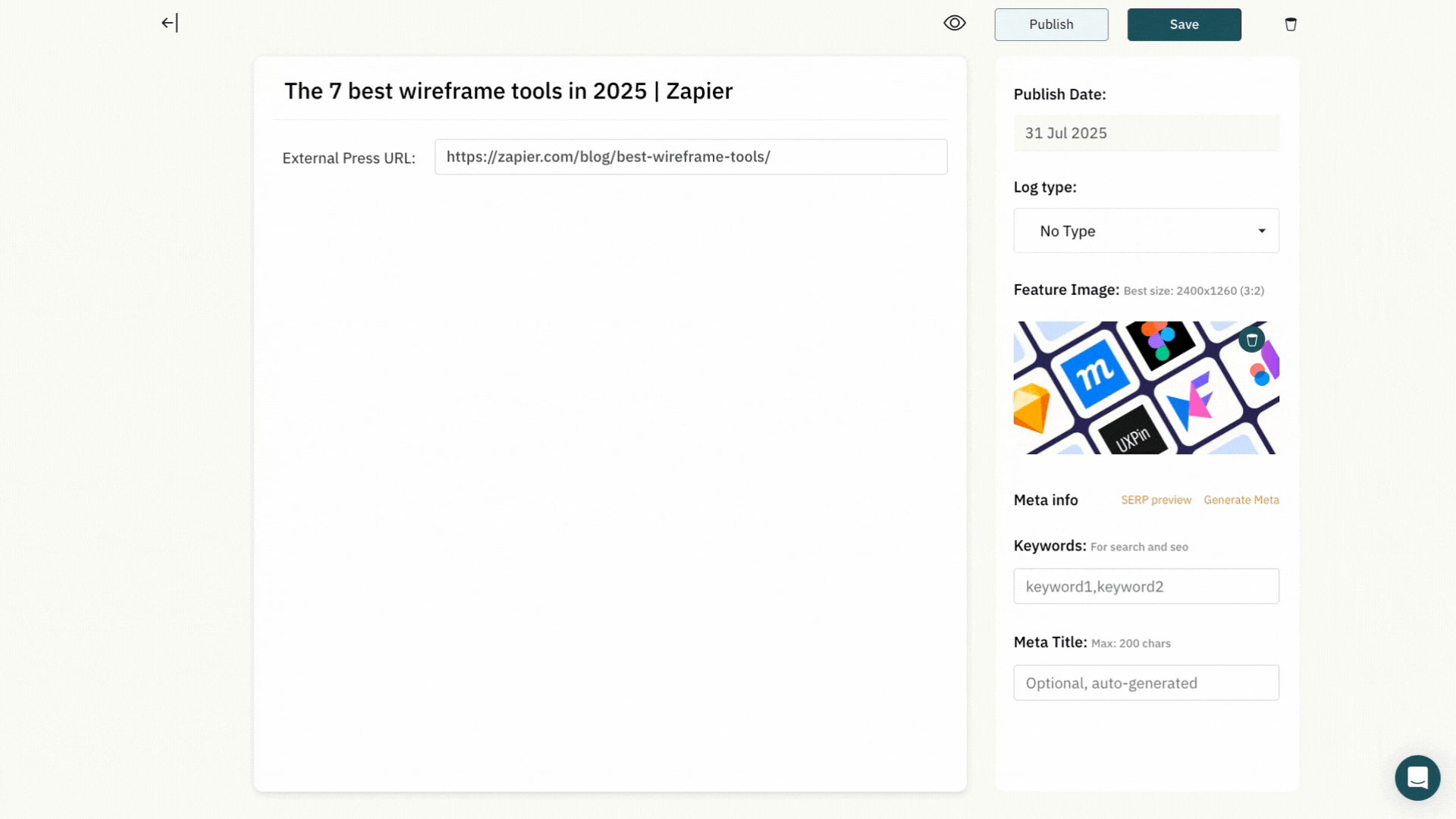Click the Keywords input field
The image size is (1456, 819).
(x=1146, y=586)
